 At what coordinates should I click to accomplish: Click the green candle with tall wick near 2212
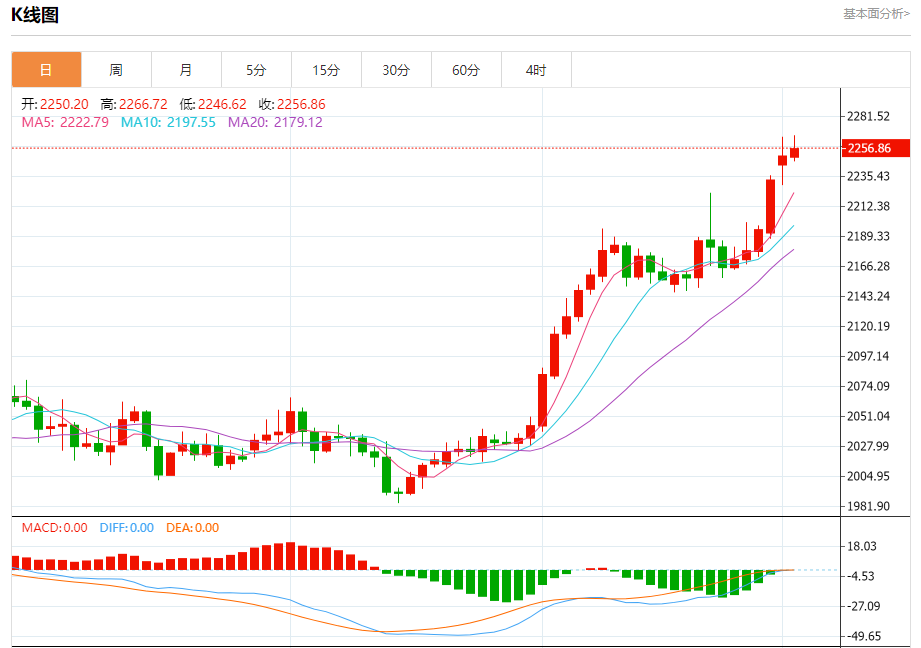[x=710, y=243]
